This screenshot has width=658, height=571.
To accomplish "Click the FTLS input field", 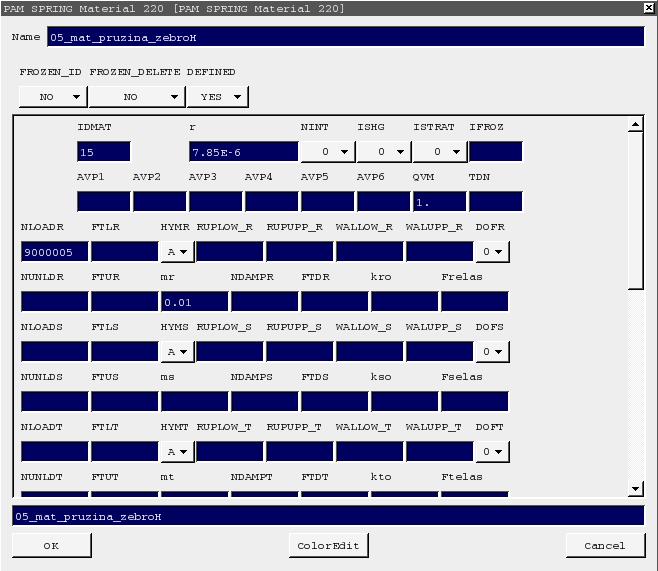I will pos(125,352).
